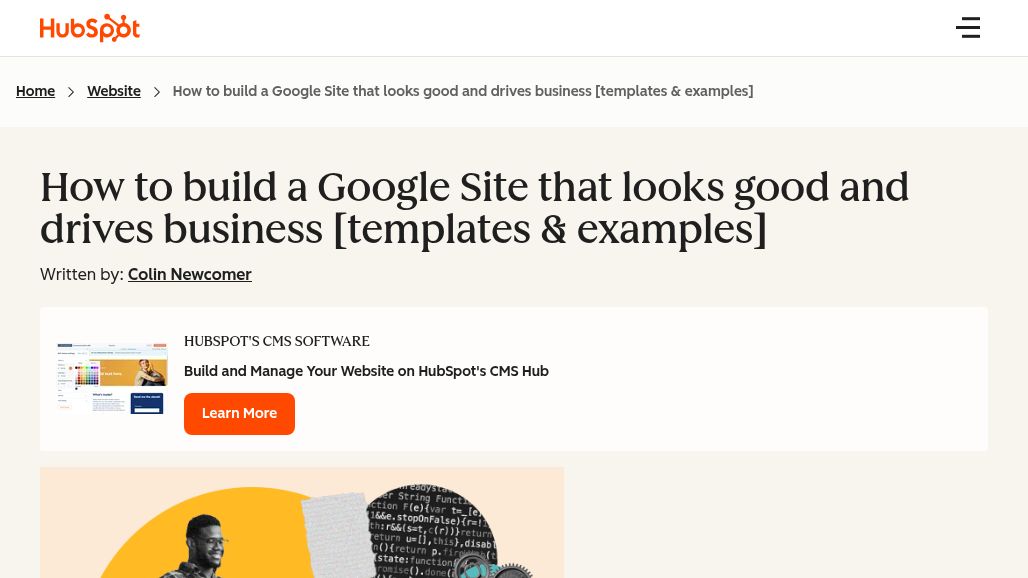1028x578 pixels.
Task: Click the Written by label
Action: pyautogui.click(x=82, y=274)
